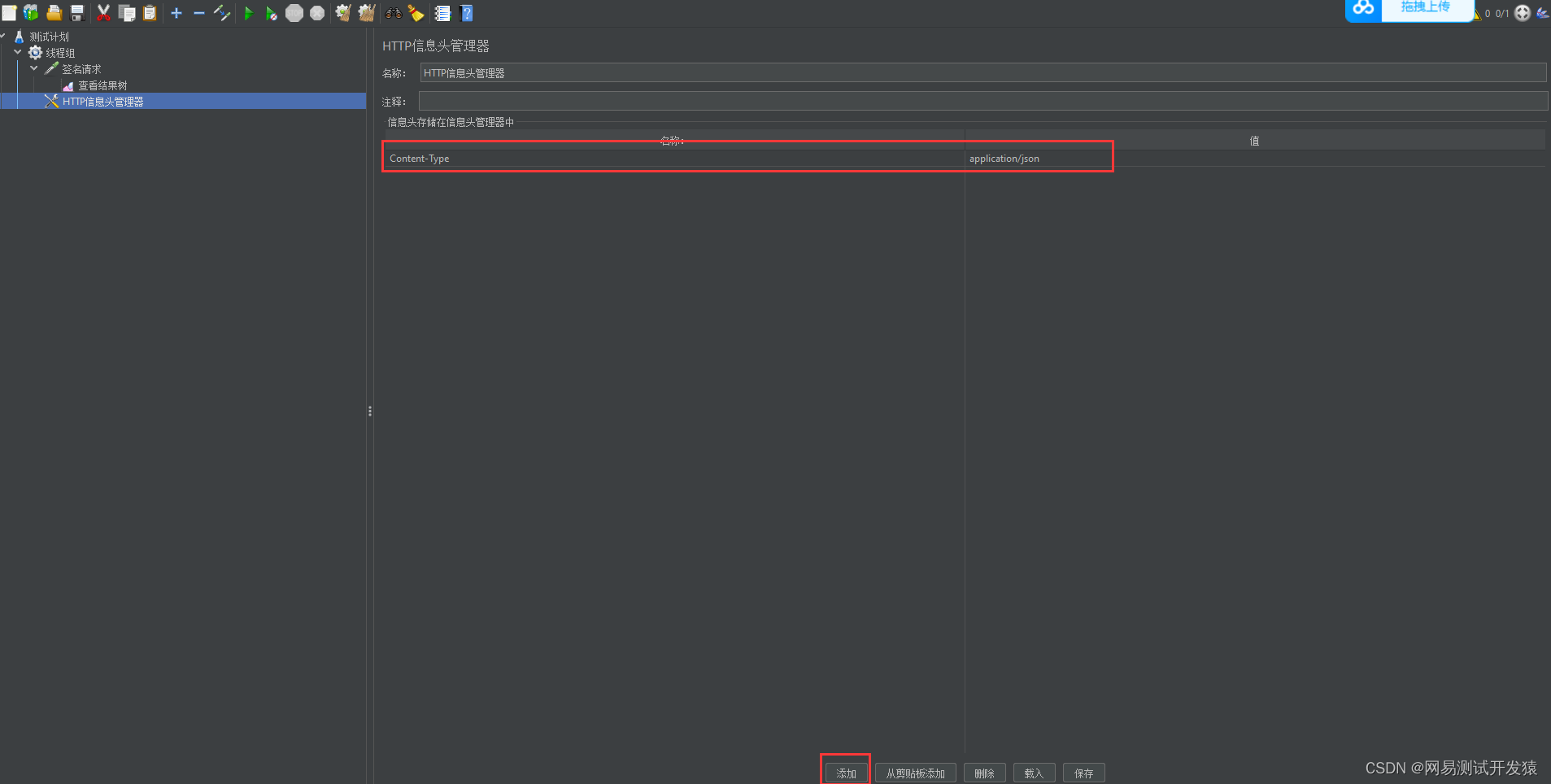
Task: Click the panel splitter handle dots
Action: 370,412
